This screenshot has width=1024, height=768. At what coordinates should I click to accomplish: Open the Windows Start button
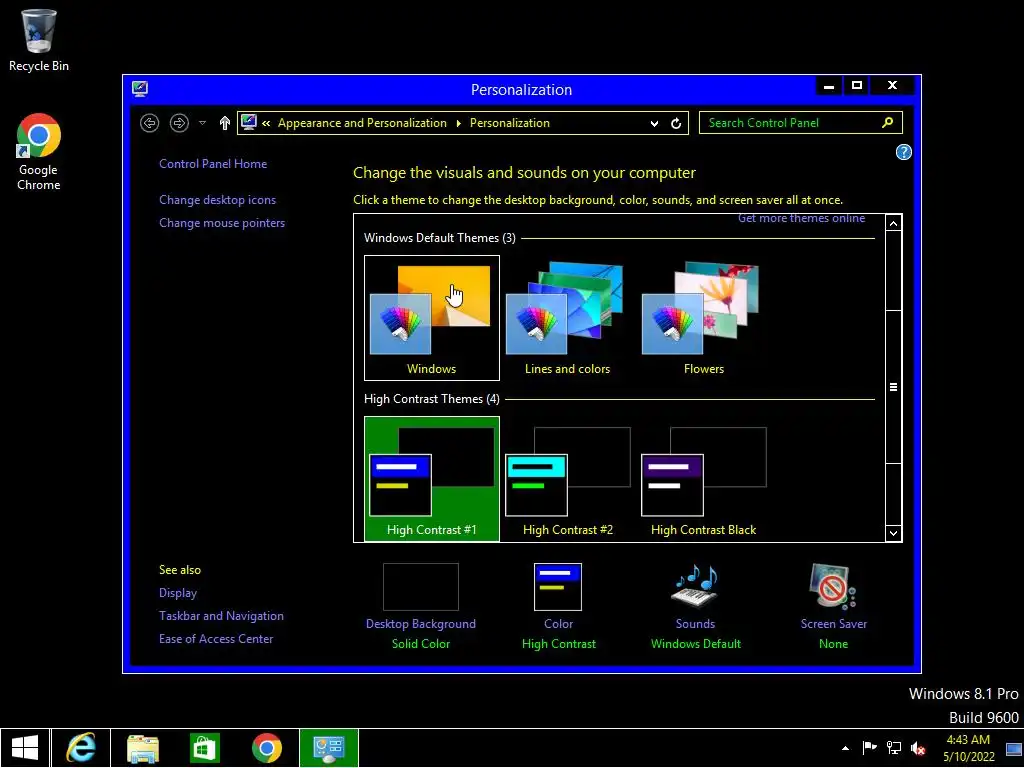[25, 748]
